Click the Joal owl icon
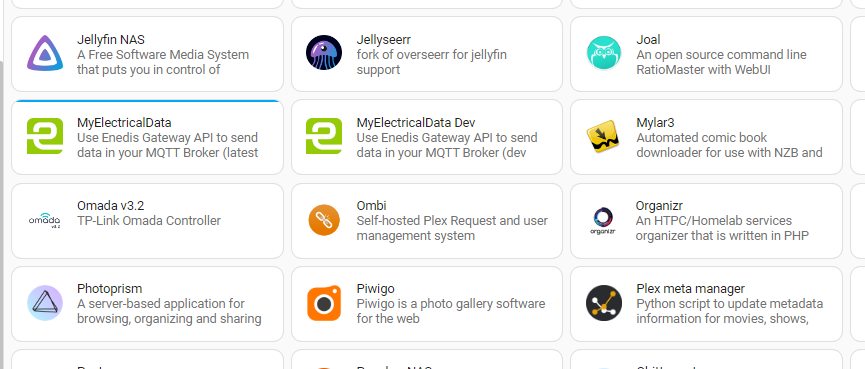Screen dimensions: 865x369 [604, 53]
